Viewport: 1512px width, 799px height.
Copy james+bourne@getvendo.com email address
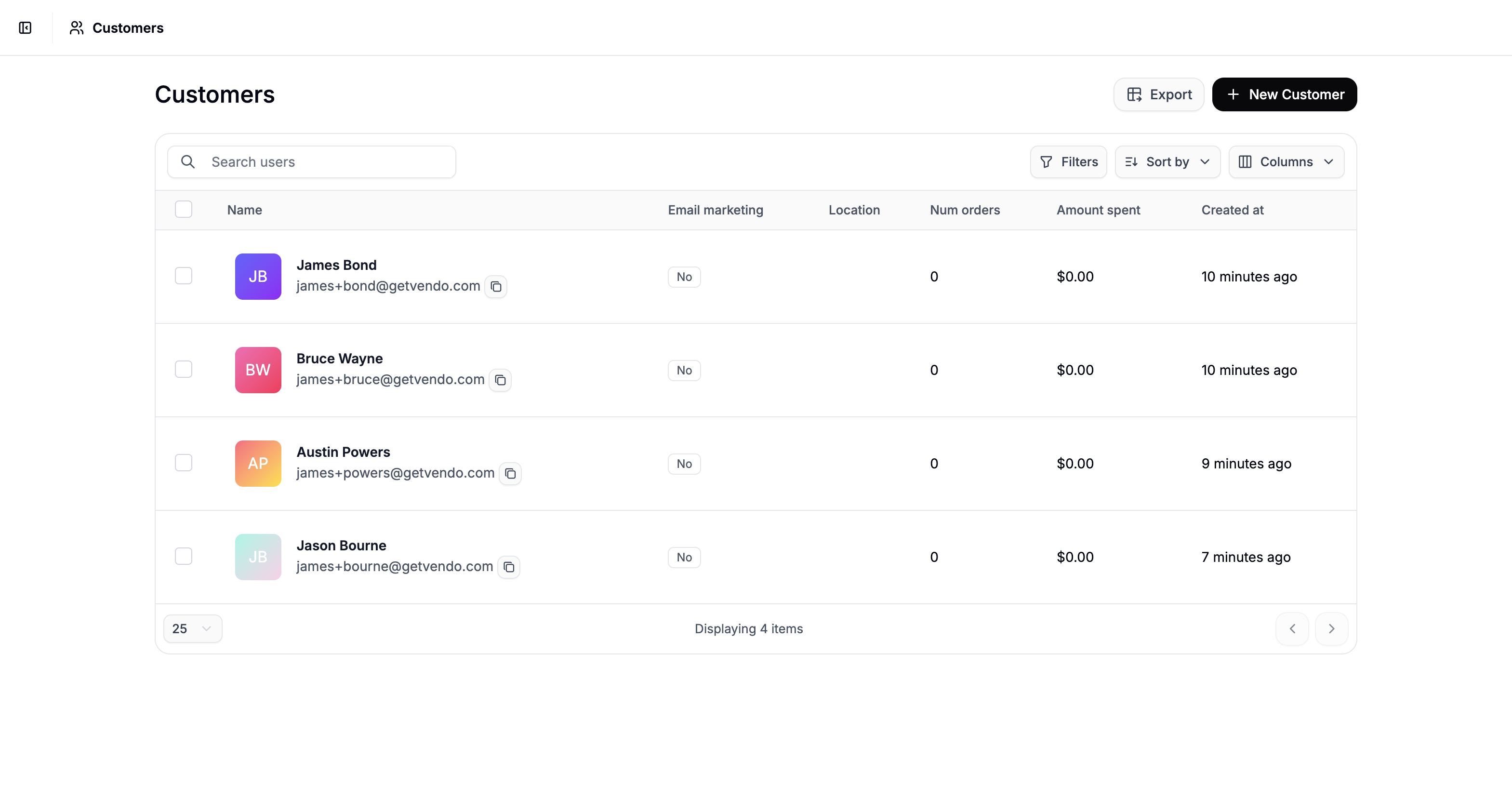coord(509,567)
